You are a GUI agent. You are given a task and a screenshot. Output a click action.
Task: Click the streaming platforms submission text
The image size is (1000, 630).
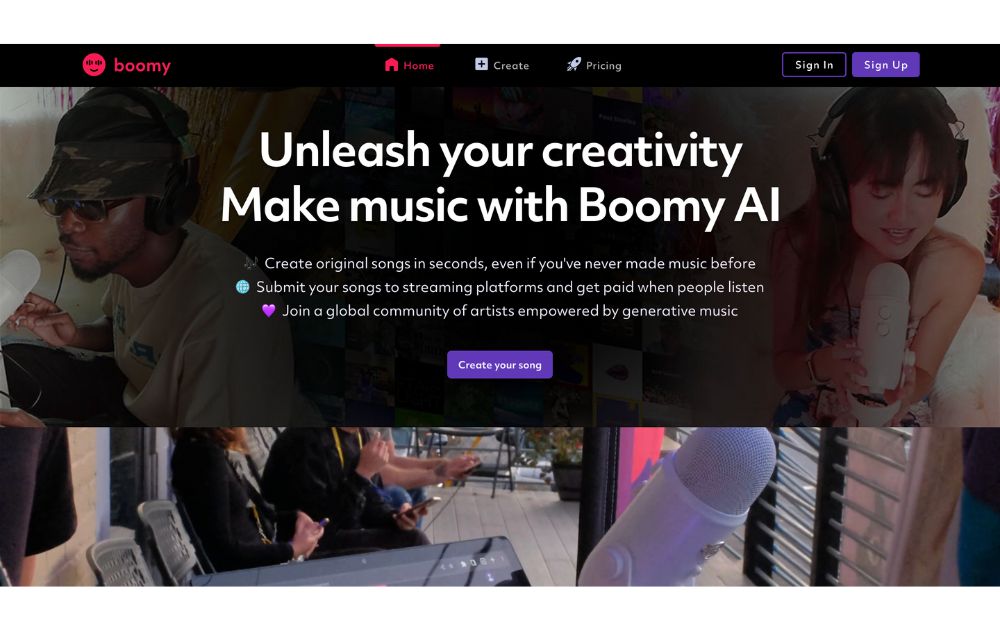(510, 287)
